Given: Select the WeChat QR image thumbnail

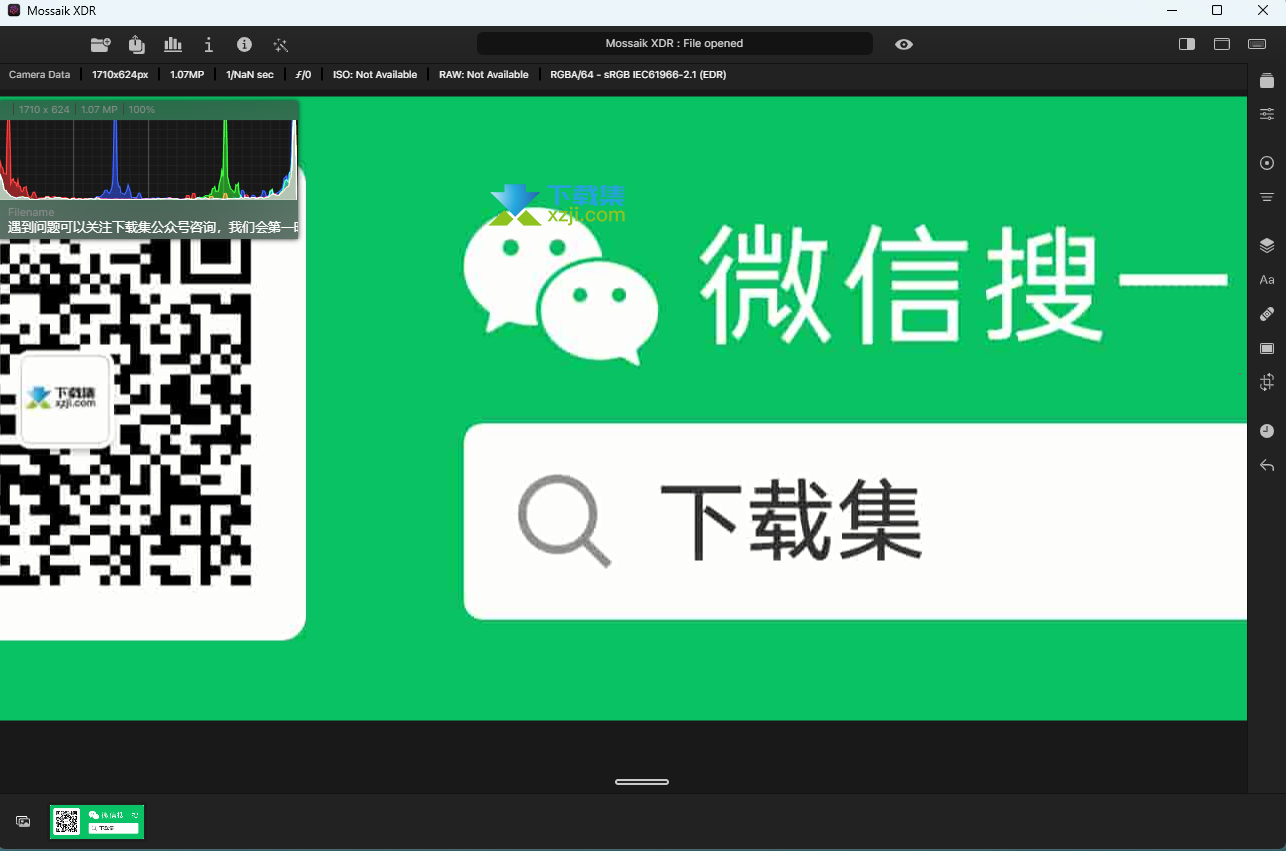Looking at the screenshot, I should point(97,822).
